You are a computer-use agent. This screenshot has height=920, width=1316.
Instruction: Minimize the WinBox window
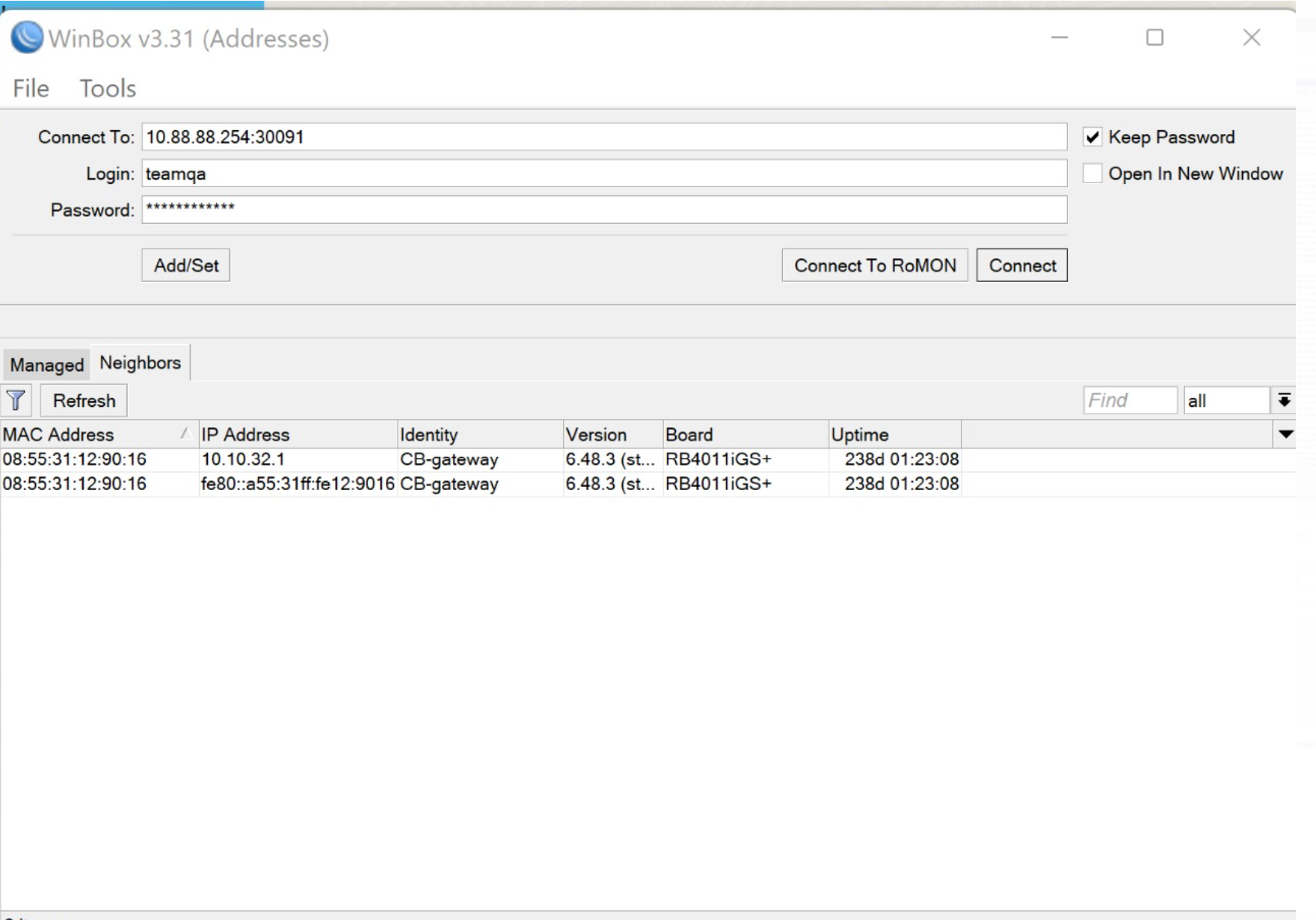[1060, 37]
